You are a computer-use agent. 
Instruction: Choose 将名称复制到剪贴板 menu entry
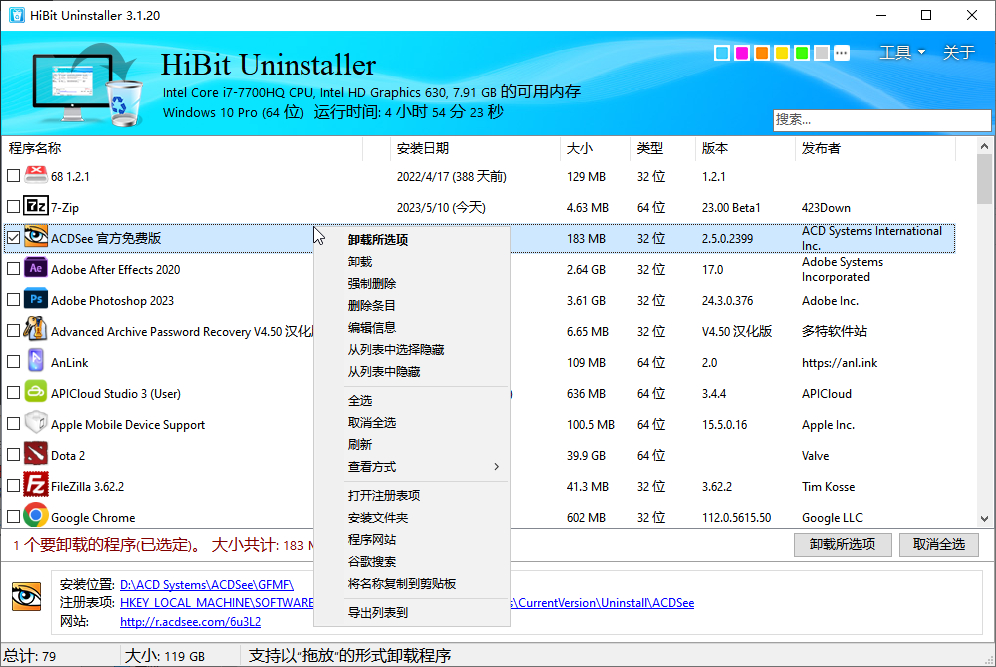coord(412,584)
